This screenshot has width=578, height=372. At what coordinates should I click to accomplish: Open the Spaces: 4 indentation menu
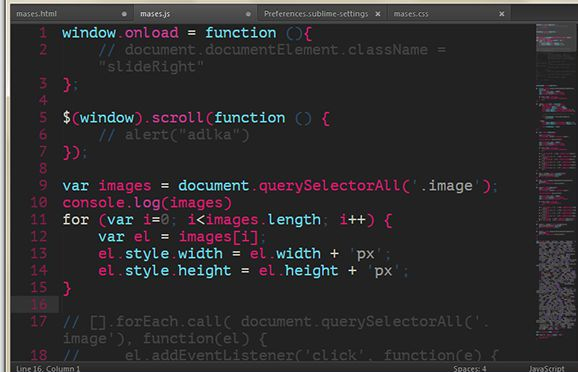point(470,368)
